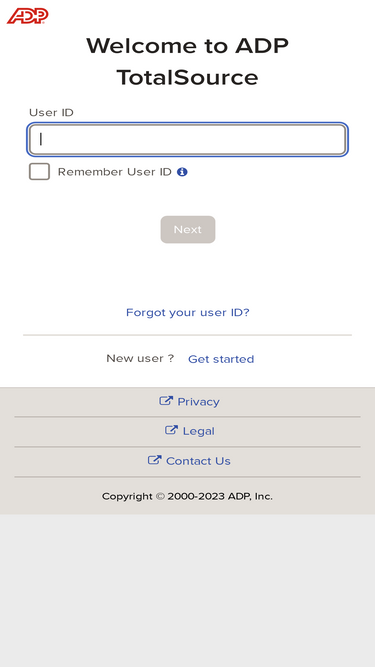The height and width of the screenshot is (667, 375).
Task: Click the Next button
Action: 188,230
